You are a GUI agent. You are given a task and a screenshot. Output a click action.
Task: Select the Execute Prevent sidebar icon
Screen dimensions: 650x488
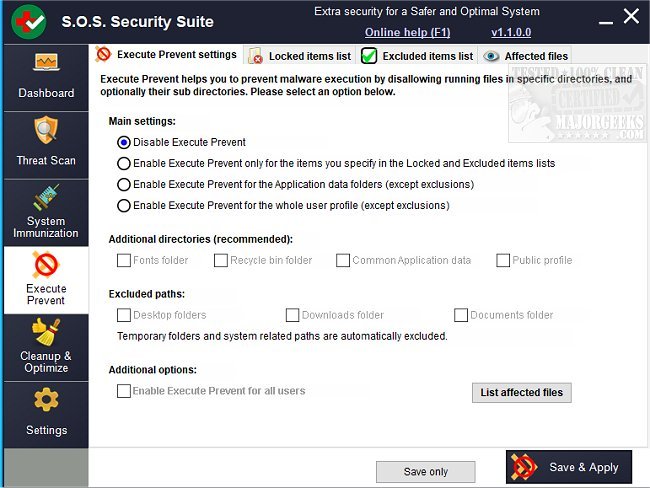click(45, 264)
